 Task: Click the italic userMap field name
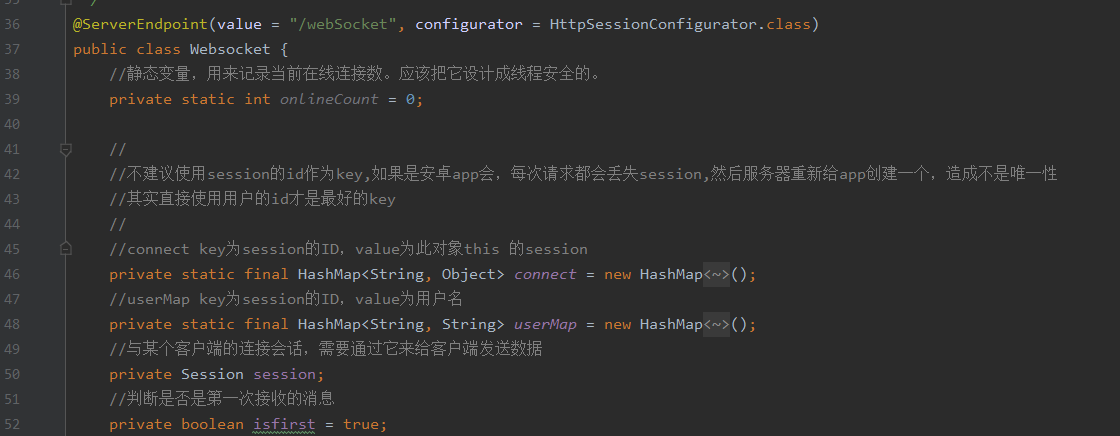click(x=545, y=324)
